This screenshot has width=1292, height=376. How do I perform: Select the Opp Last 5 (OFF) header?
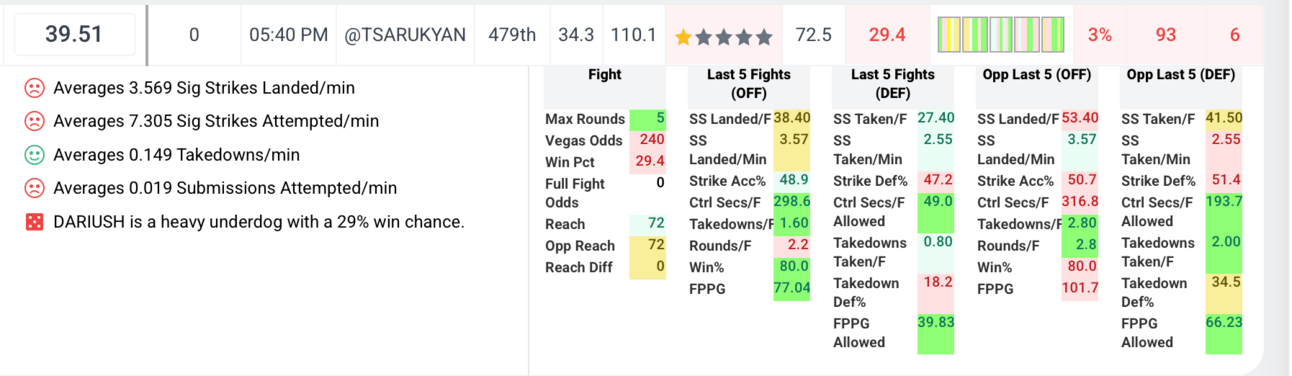[1037, 74]
